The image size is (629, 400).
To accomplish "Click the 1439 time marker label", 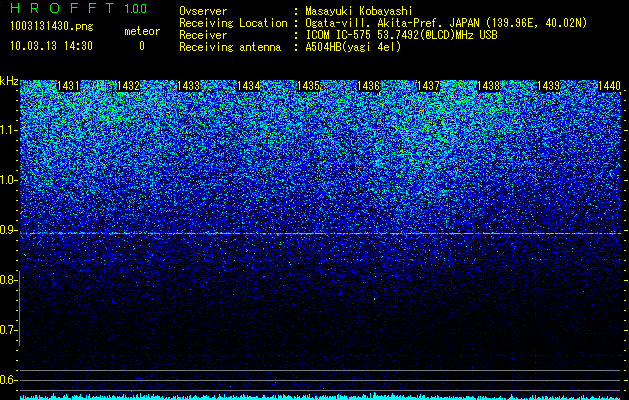I will (549, 86).
